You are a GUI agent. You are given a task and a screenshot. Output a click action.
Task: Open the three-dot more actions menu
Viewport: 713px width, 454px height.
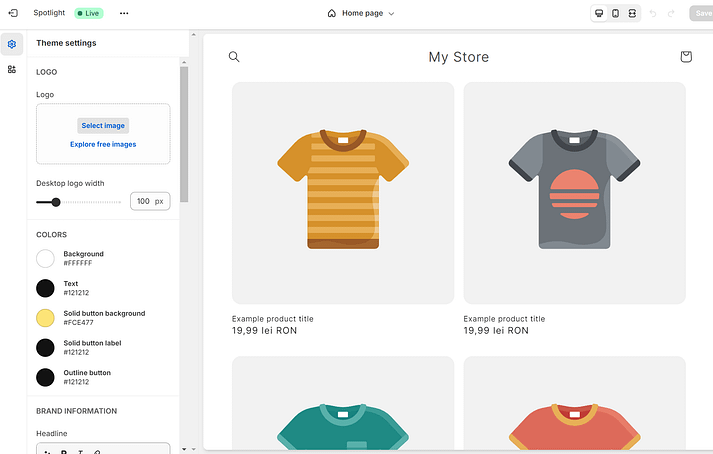pos(124,13)
